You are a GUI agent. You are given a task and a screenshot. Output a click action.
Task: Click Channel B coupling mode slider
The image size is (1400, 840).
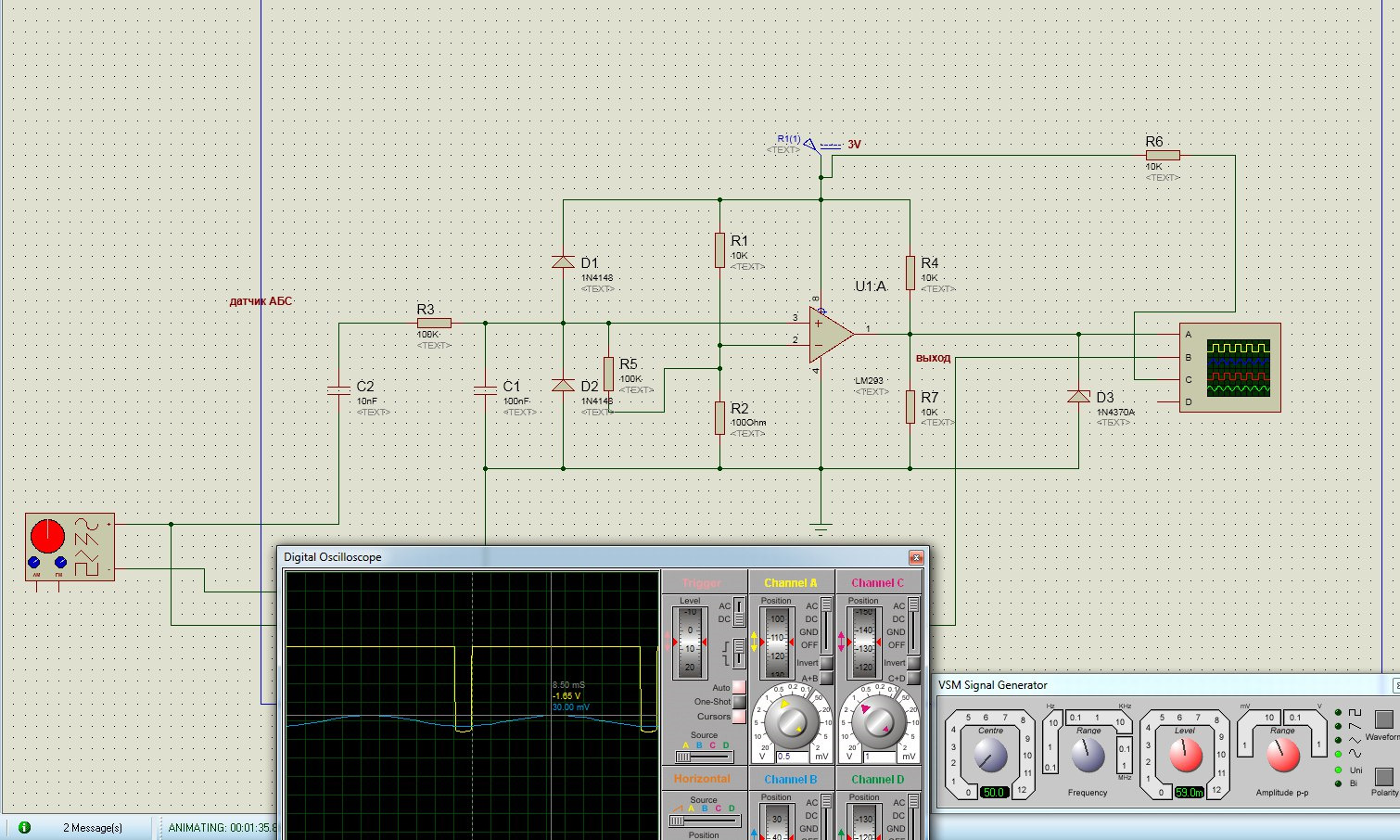click(x=826, y=816)
